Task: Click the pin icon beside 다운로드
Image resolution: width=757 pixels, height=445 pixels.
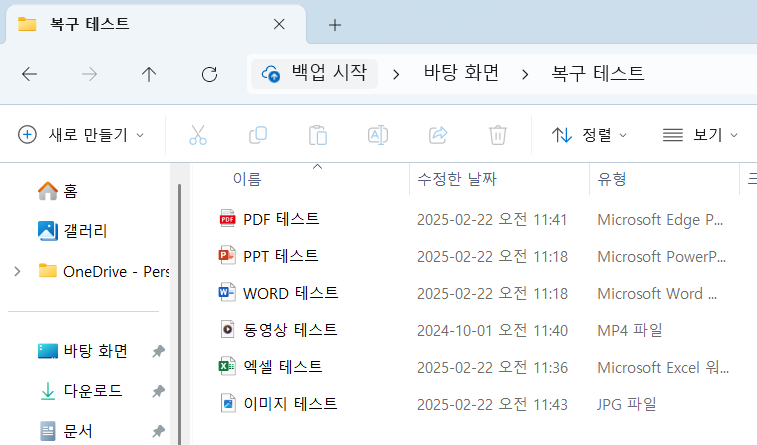Action: point(158,391)
